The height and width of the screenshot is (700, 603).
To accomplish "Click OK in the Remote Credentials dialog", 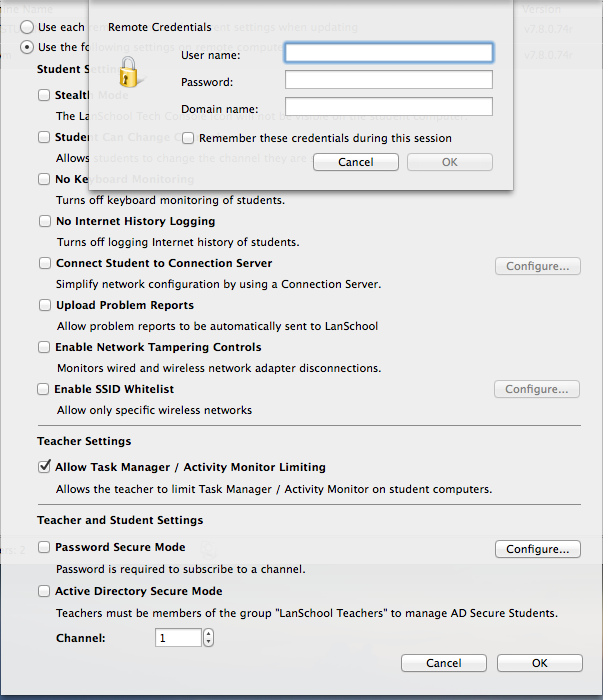I will [x=449, y=162].
